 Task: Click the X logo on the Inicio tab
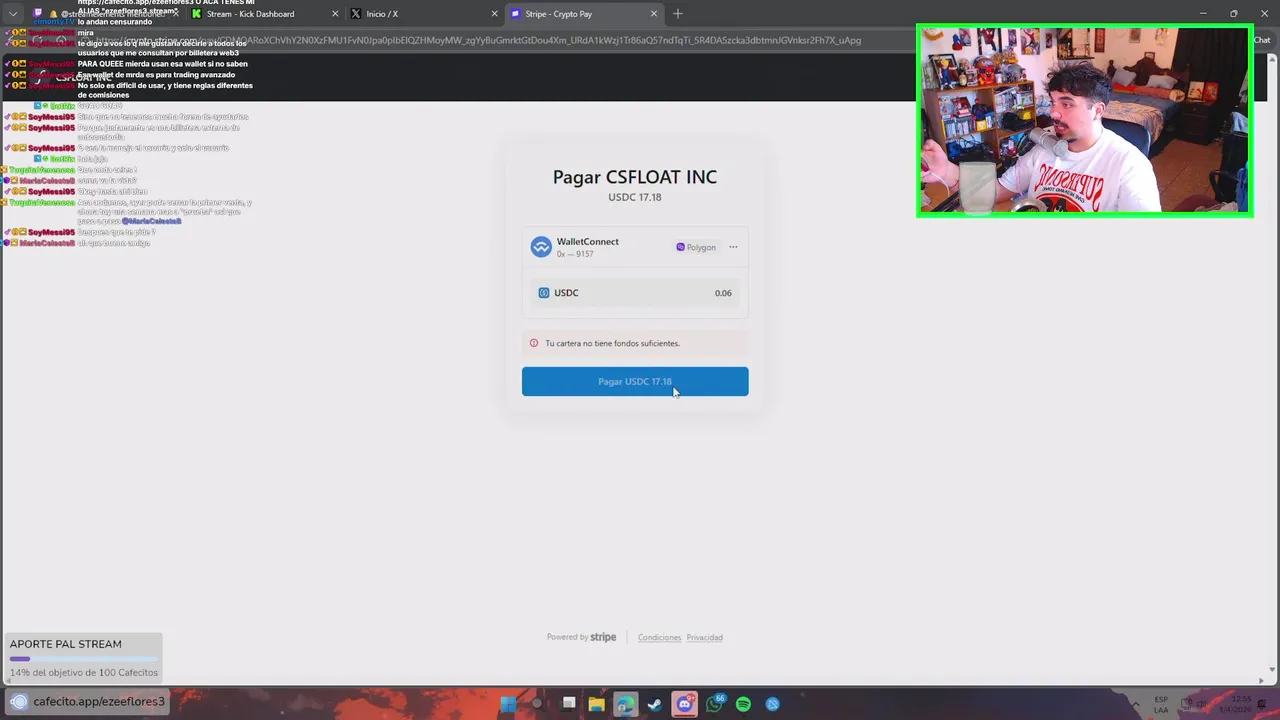[356, 14]
